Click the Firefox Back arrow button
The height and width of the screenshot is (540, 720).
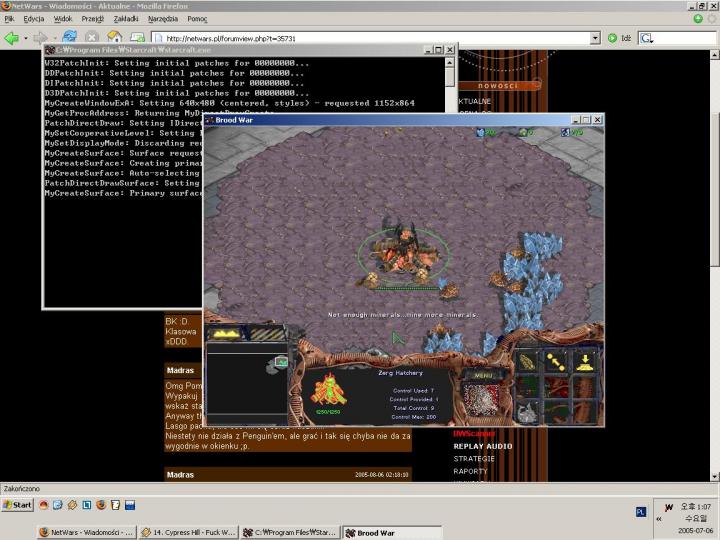click(x=11, y=38)
